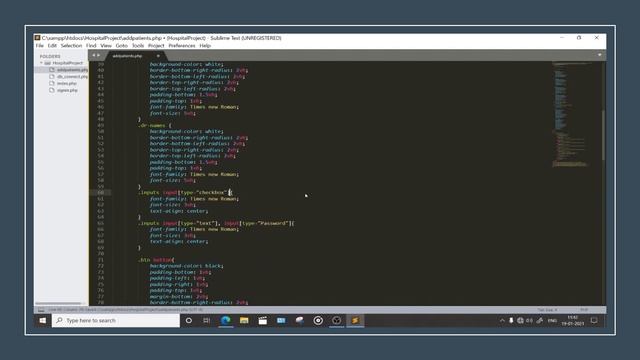This screenshot has width=640, height=360.
Task: Open the File menu
Action: 40,46
